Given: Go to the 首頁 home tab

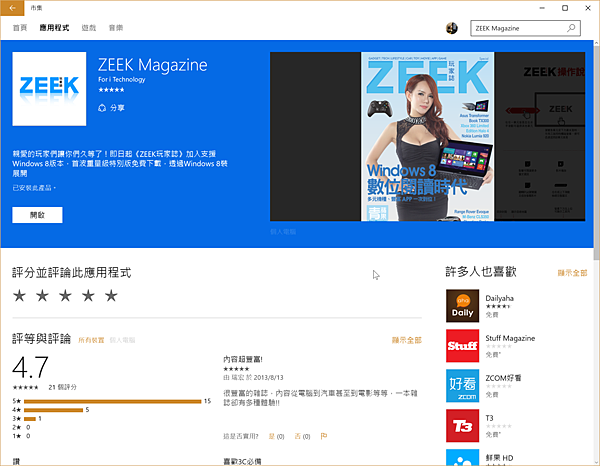Looking at the screenshot, I should 20,28.
